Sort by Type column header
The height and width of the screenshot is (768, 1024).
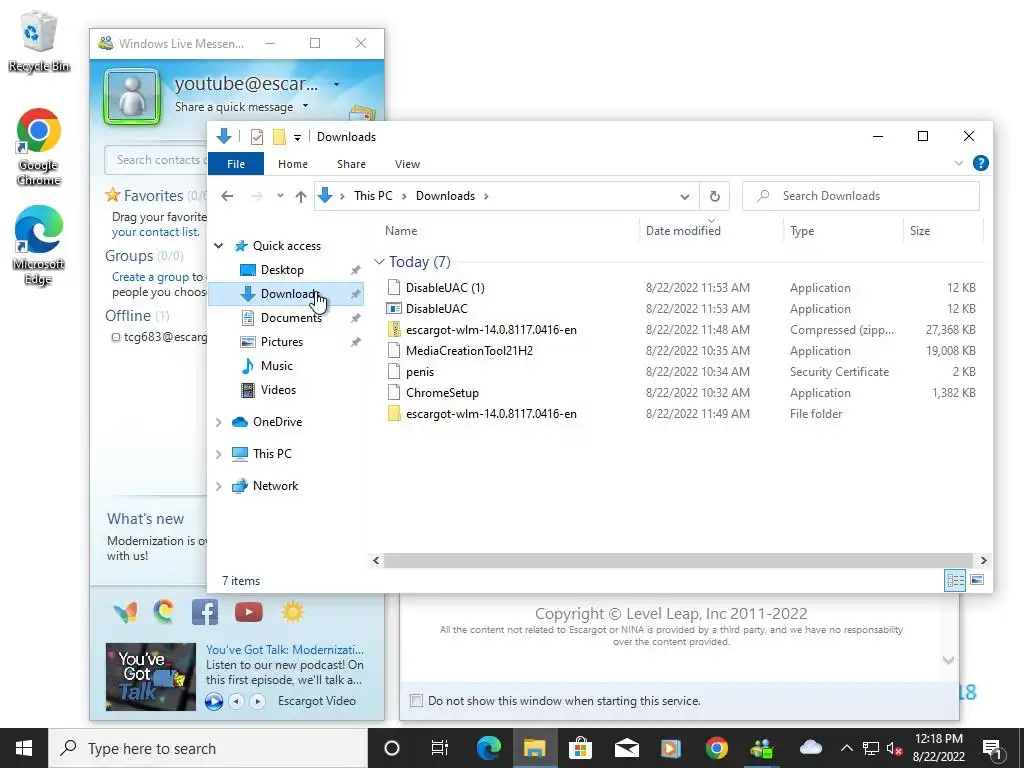pyautogui.click(x=802, y=231)
